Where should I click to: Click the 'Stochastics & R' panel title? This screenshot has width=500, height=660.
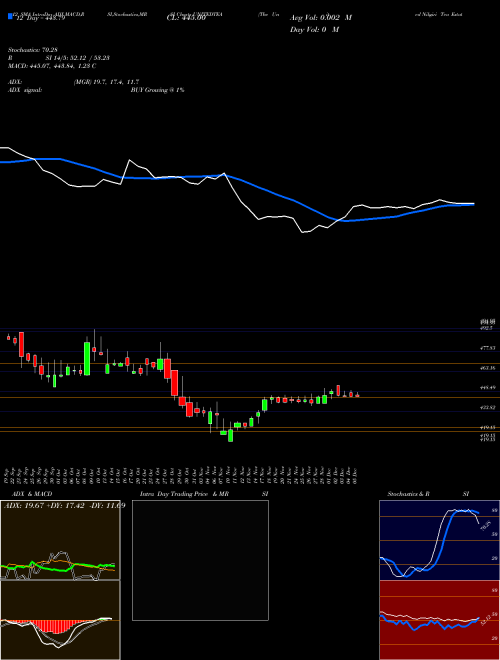tap(409, 494)
